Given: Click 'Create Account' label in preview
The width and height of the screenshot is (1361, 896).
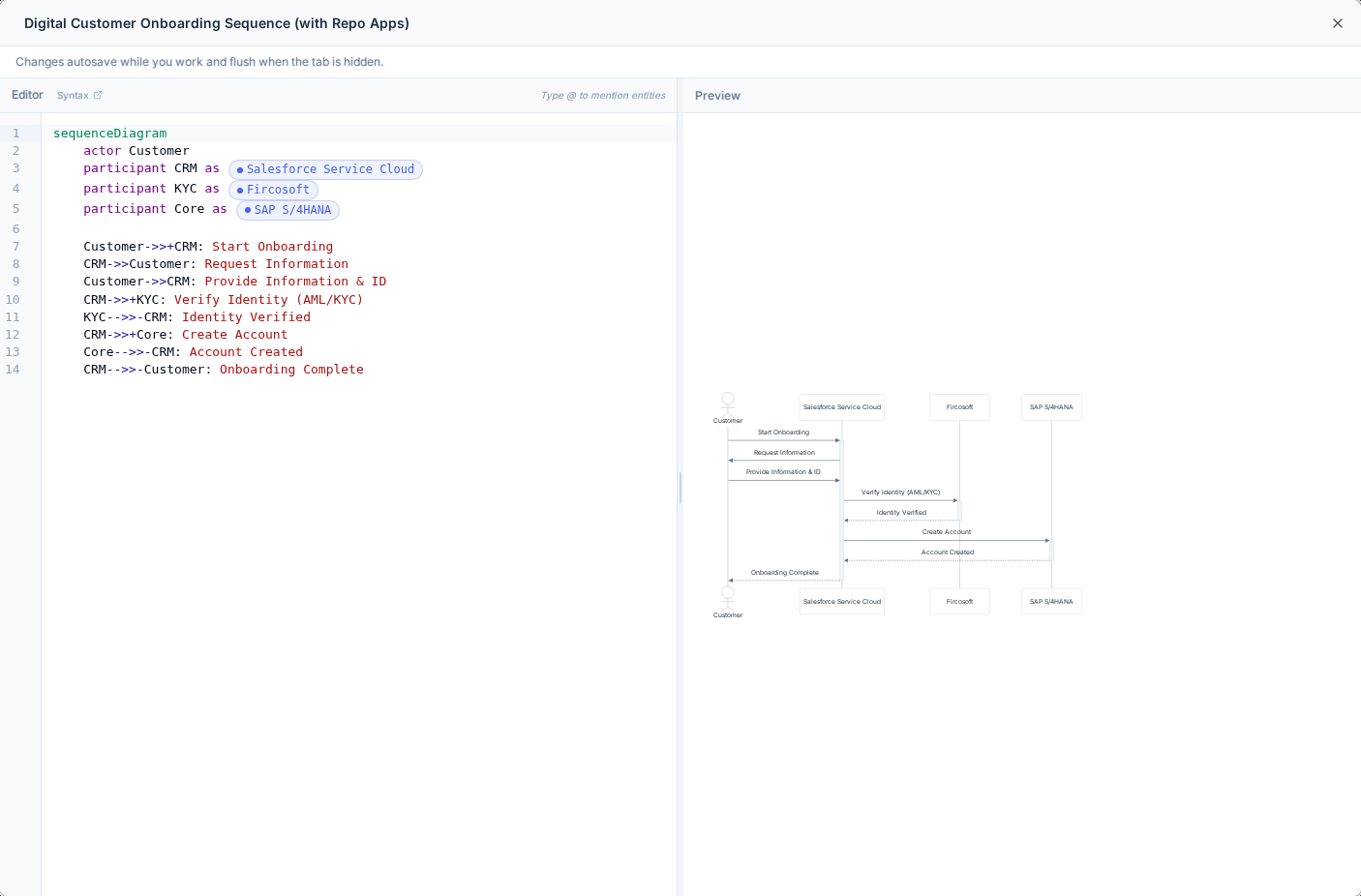Looking at the screenshot, I should 947,532.
